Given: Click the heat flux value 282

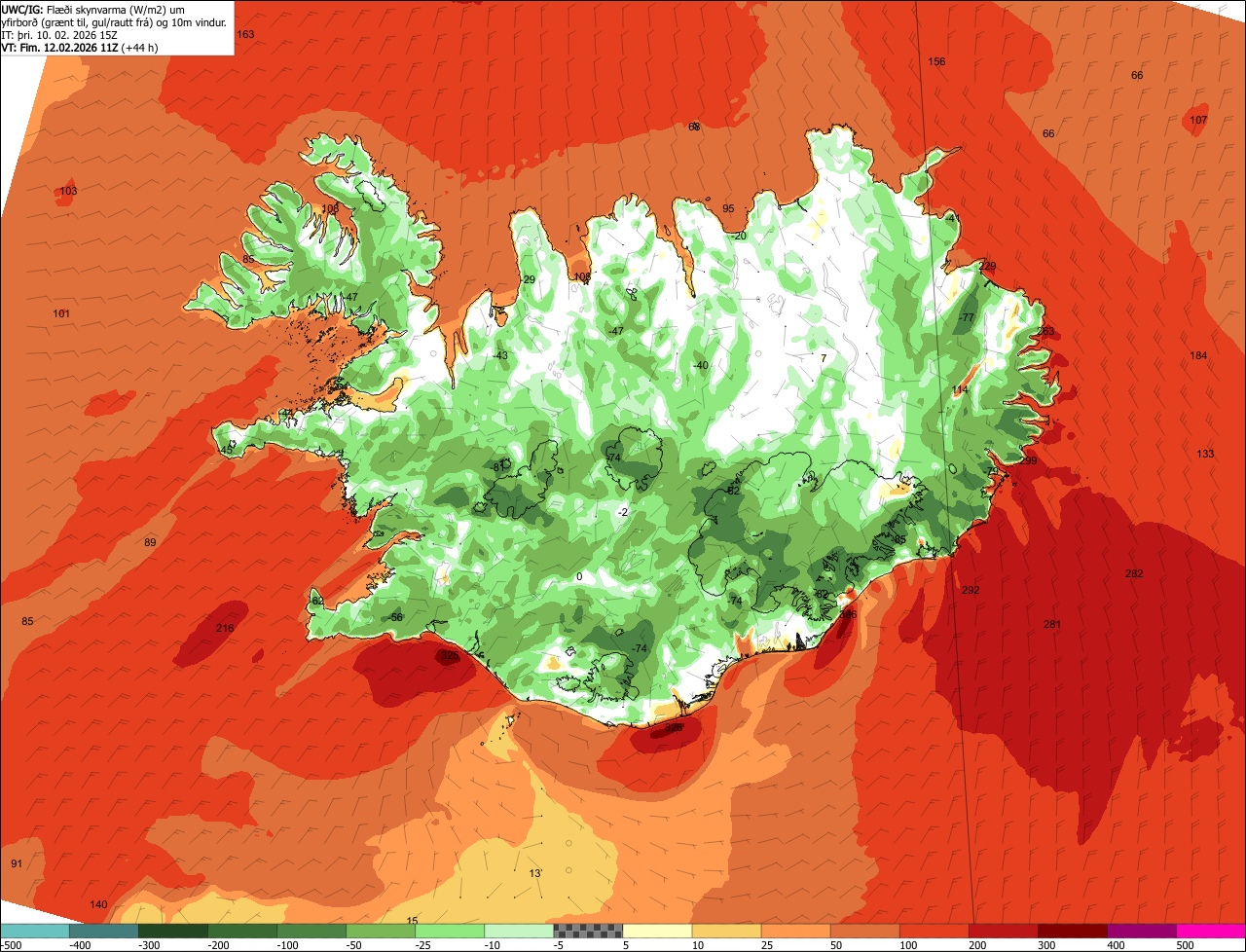Looking at the screenshot, I should [x=1134, y=573].
